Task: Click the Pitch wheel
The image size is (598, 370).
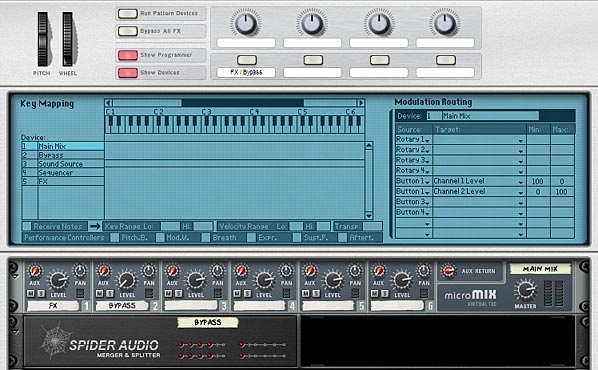Action: (x=42, y=39)
